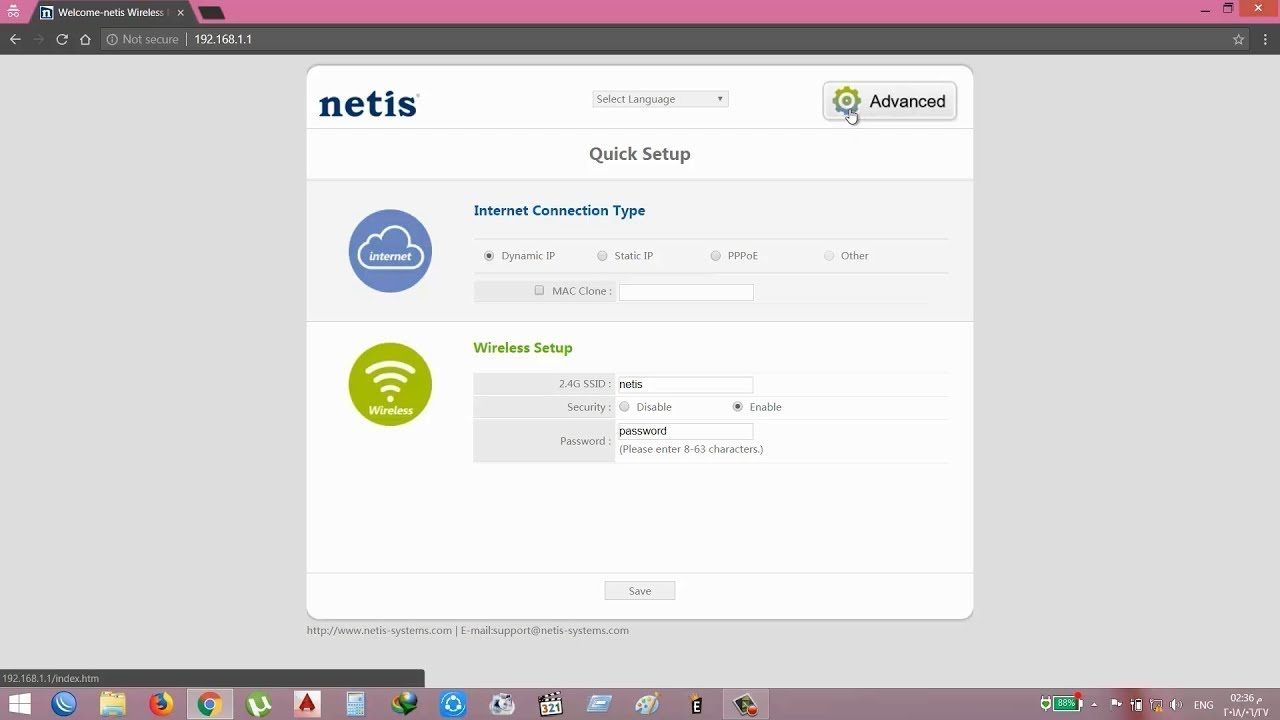The image size is (1280, 720).
Task: Open the Chrome menu (three dots)
Action: click(1264, 39)
